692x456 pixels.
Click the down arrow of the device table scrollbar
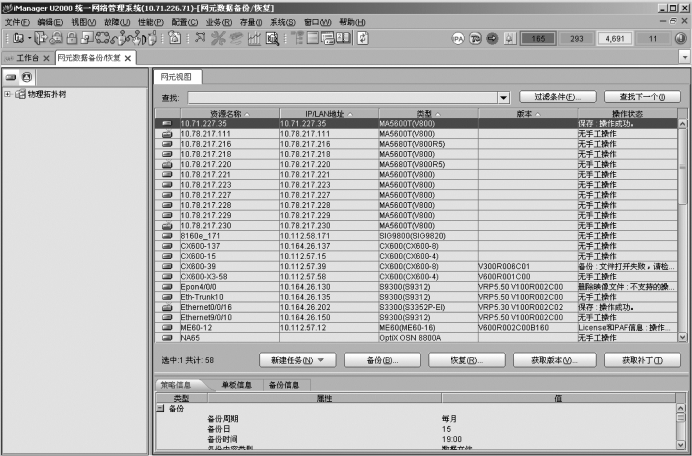pos(682,337)
